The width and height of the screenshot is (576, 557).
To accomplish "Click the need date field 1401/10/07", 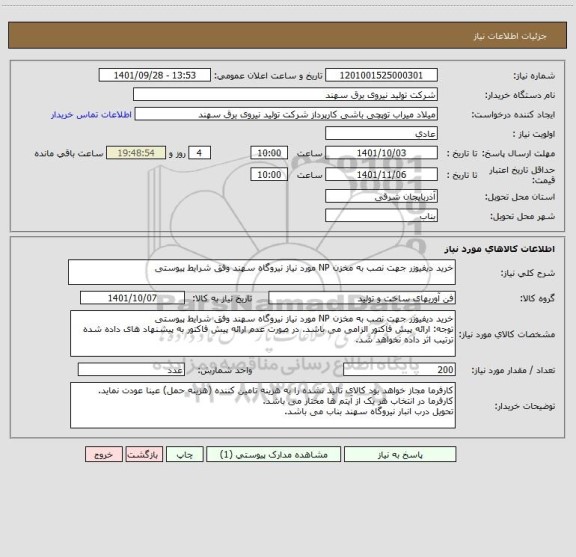I will [132, 298].
